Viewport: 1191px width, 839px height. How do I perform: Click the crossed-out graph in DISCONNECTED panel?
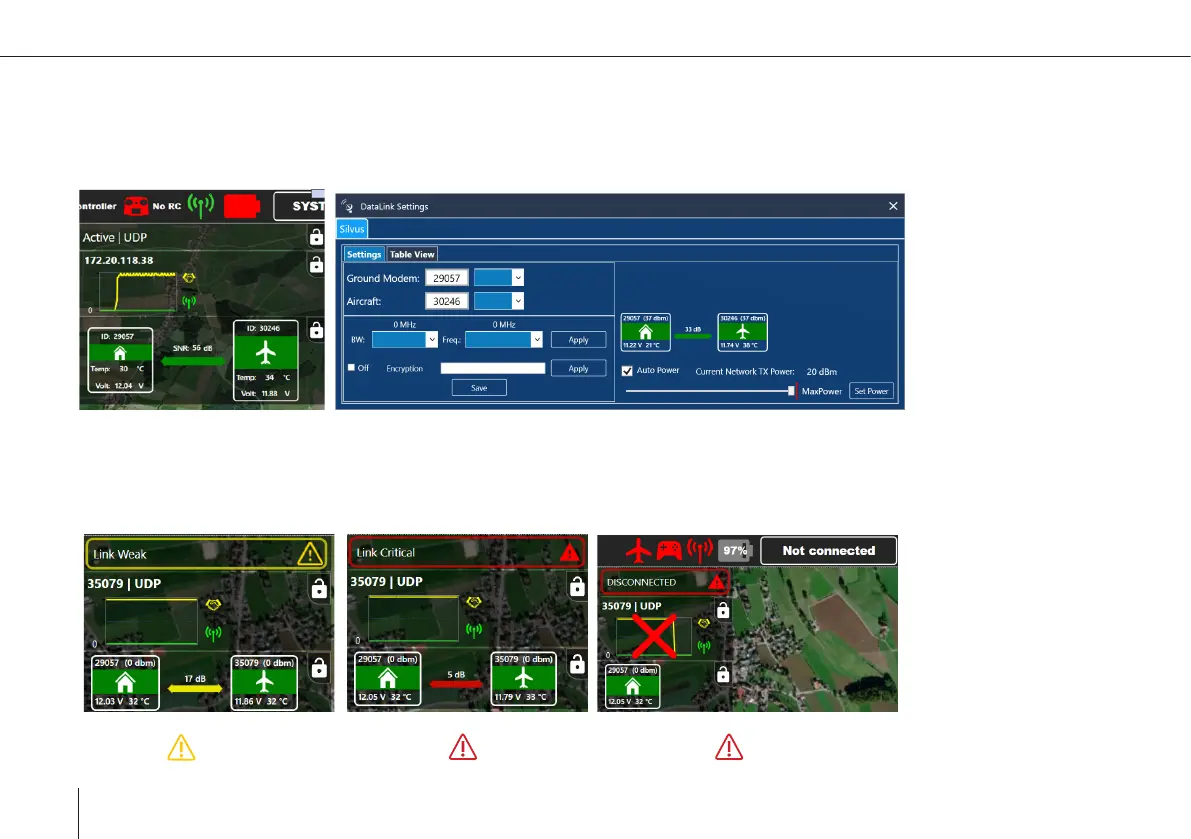[654, 636]
